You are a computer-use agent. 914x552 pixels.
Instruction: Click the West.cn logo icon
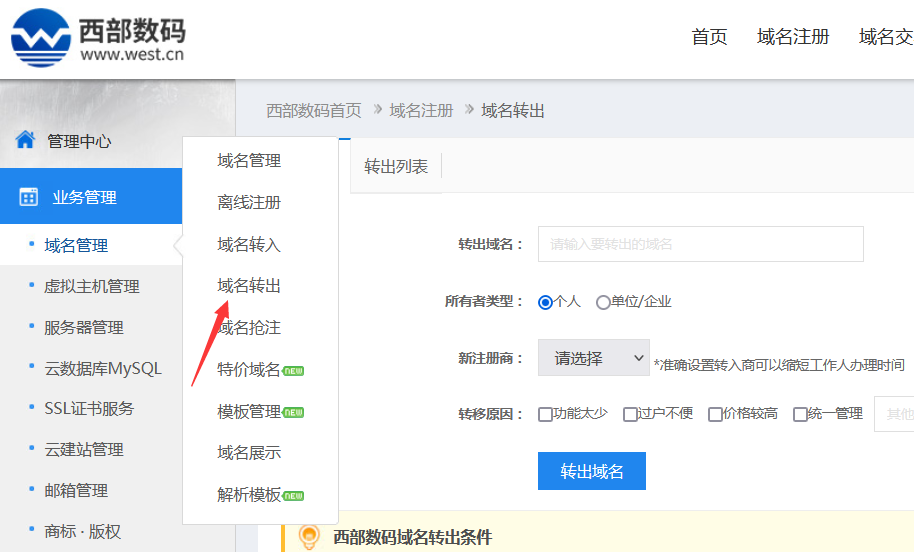(x=41, y=38)
